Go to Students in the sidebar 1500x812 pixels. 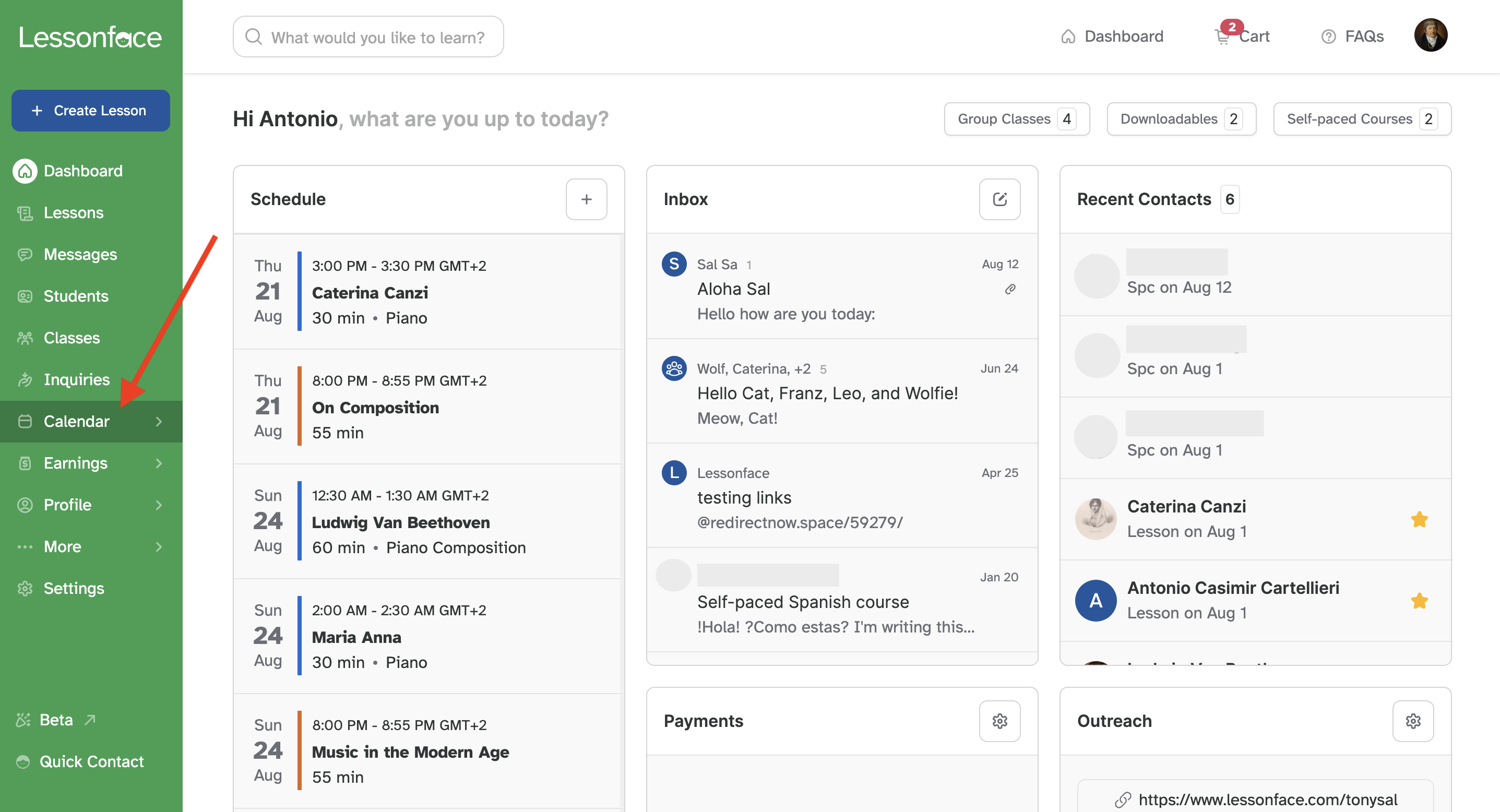pyautogui.click(x=76, y=296)
